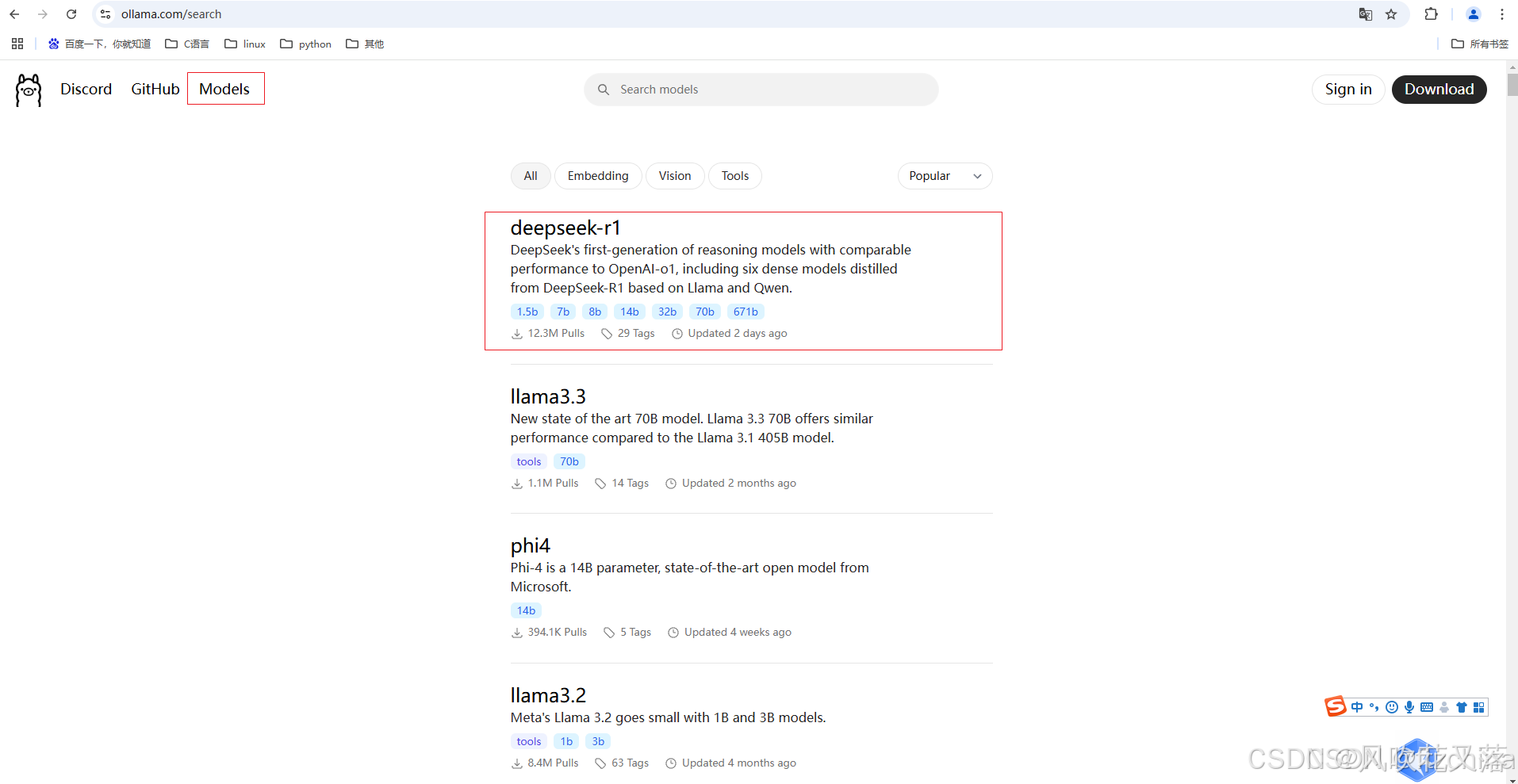Select the All filter tab

pos(531,176)
